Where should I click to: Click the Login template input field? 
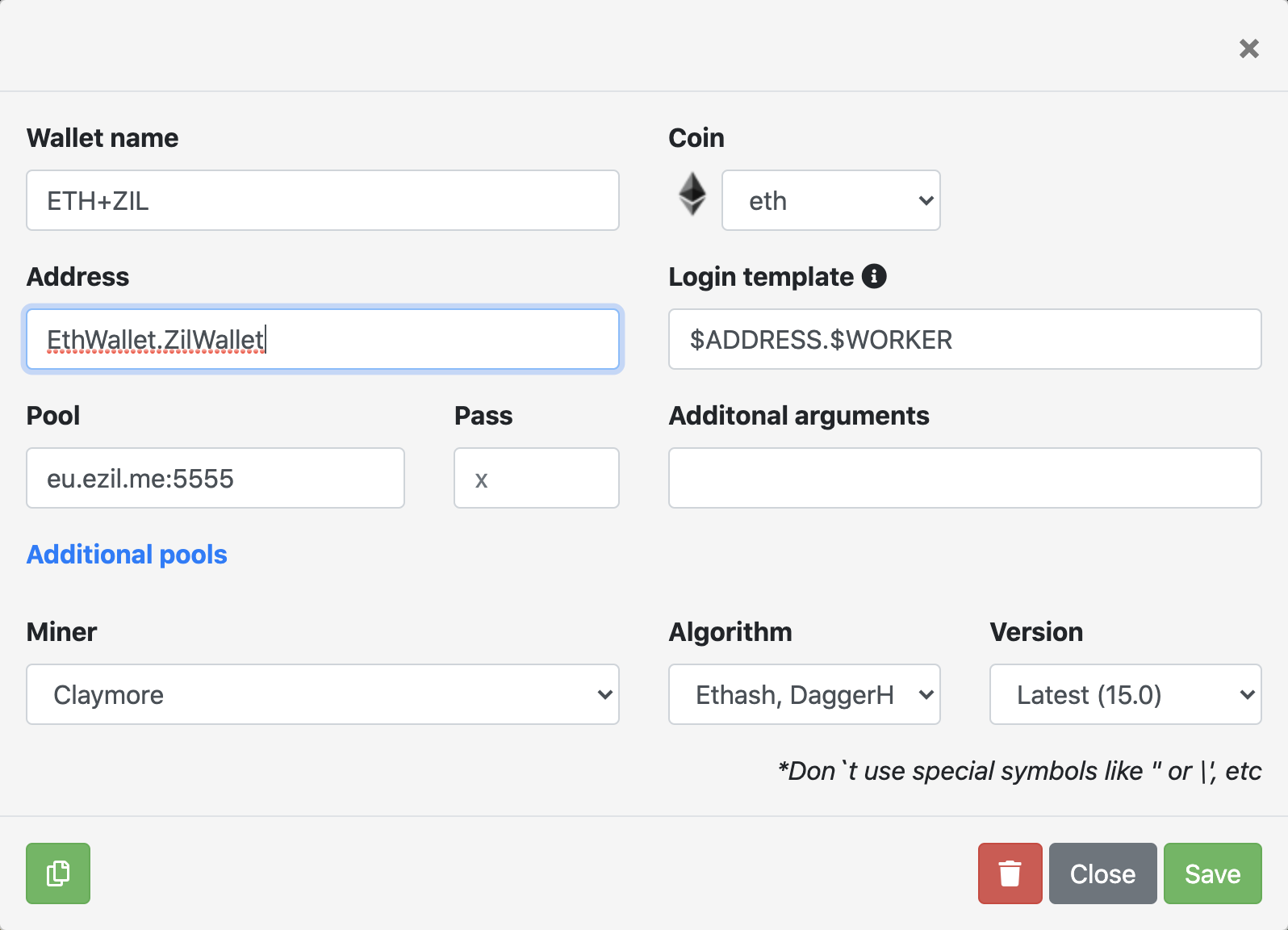coord(964,339)
